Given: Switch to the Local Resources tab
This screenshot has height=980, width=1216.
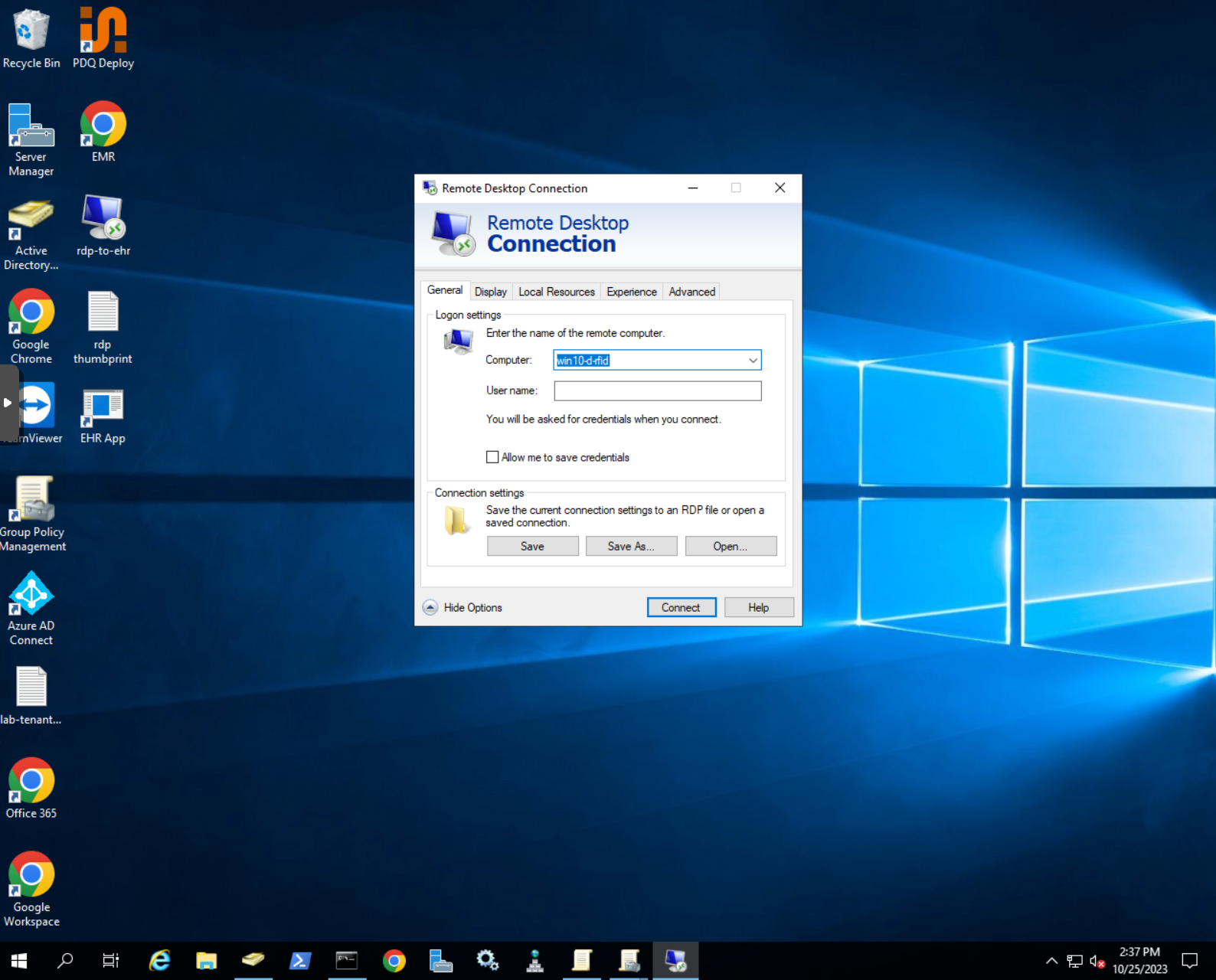Looking at the screenshot, I should pos(556,292).
